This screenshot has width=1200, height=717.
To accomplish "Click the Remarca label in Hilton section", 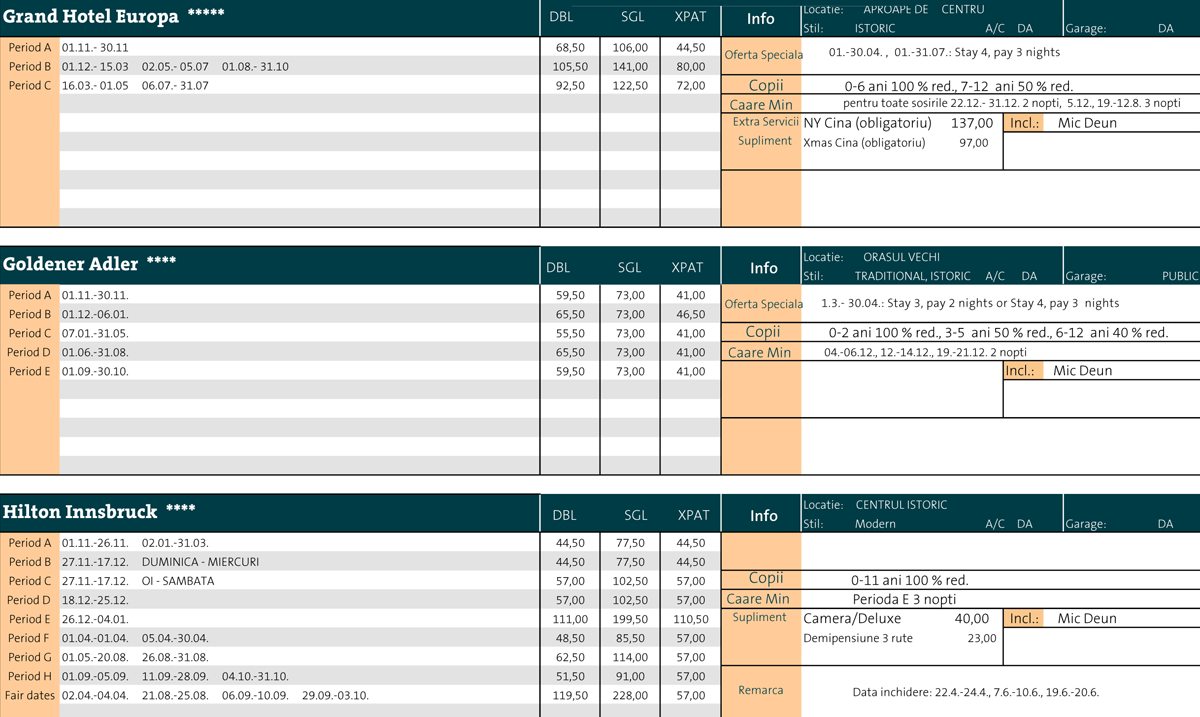I will (761, 690).
